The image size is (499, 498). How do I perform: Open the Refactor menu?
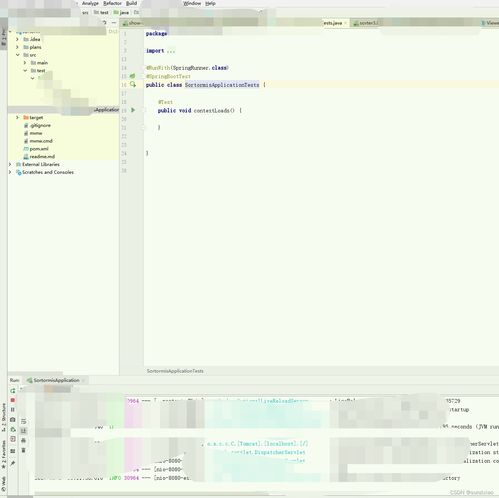click(112, 3)
